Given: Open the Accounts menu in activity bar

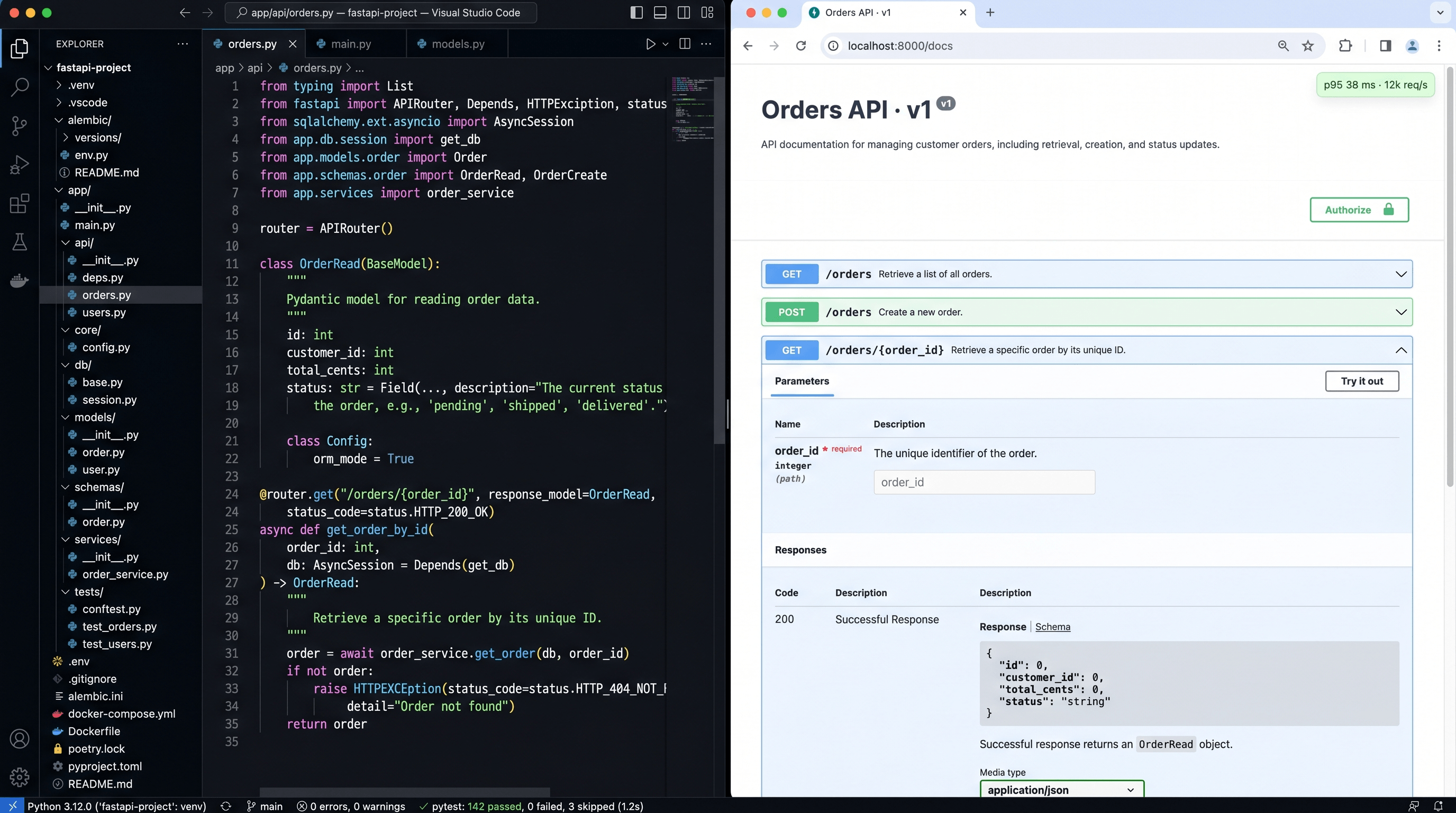Looking at the screenshot, I should coord(20,738).
